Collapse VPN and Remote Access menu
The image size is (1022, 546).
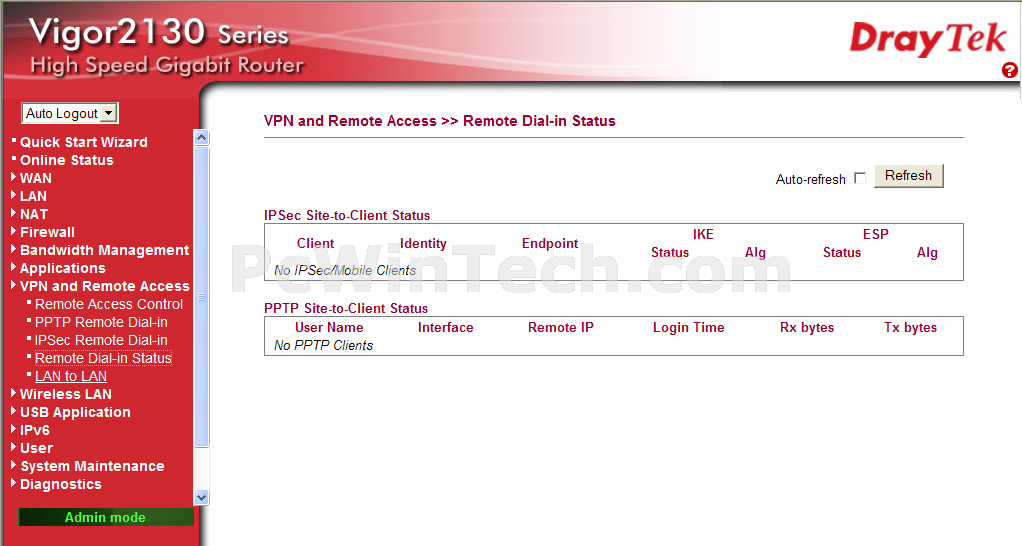coord(104,286)
